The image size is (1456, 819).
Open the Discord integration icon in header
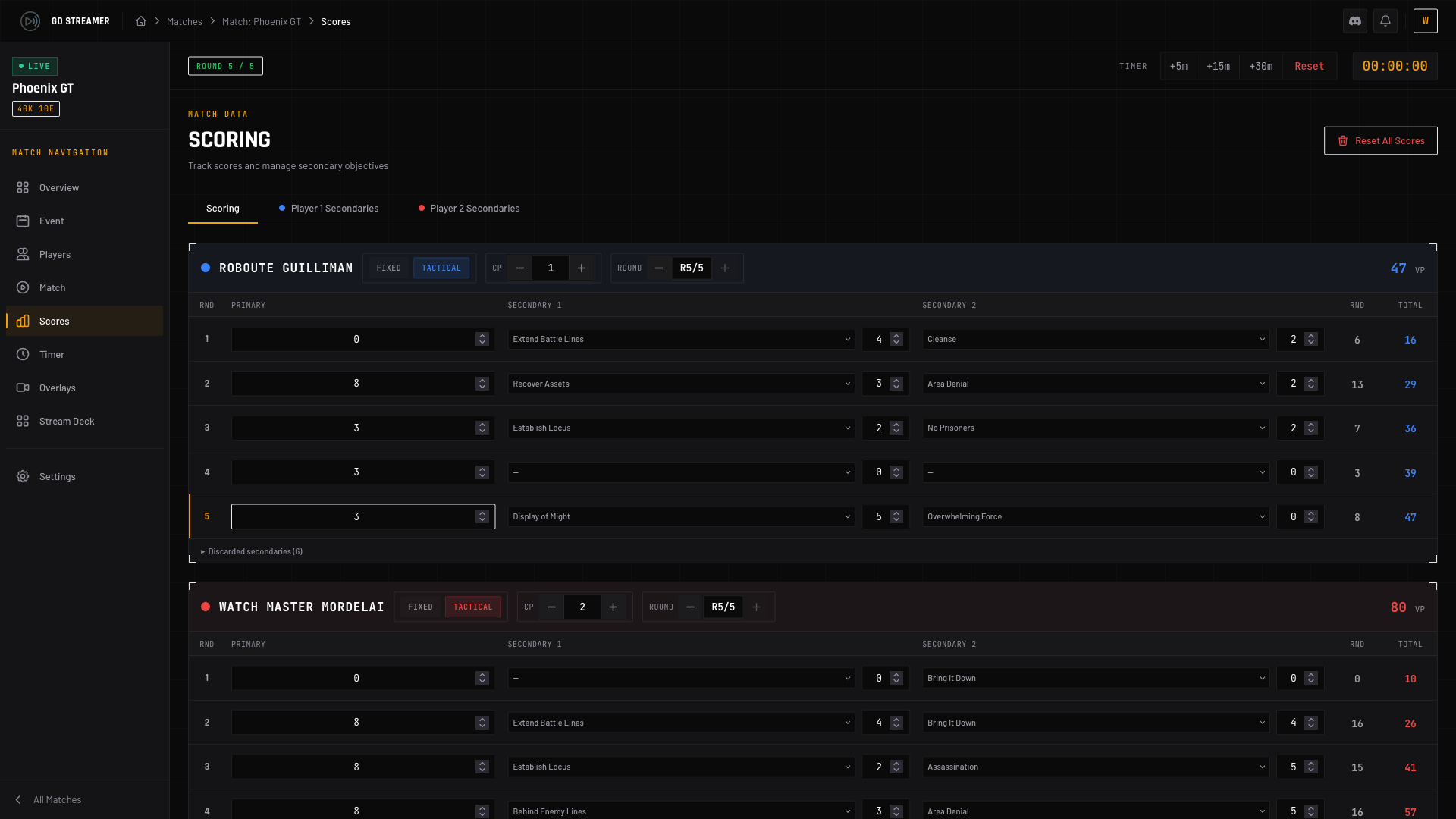[x=1355, y=21]
